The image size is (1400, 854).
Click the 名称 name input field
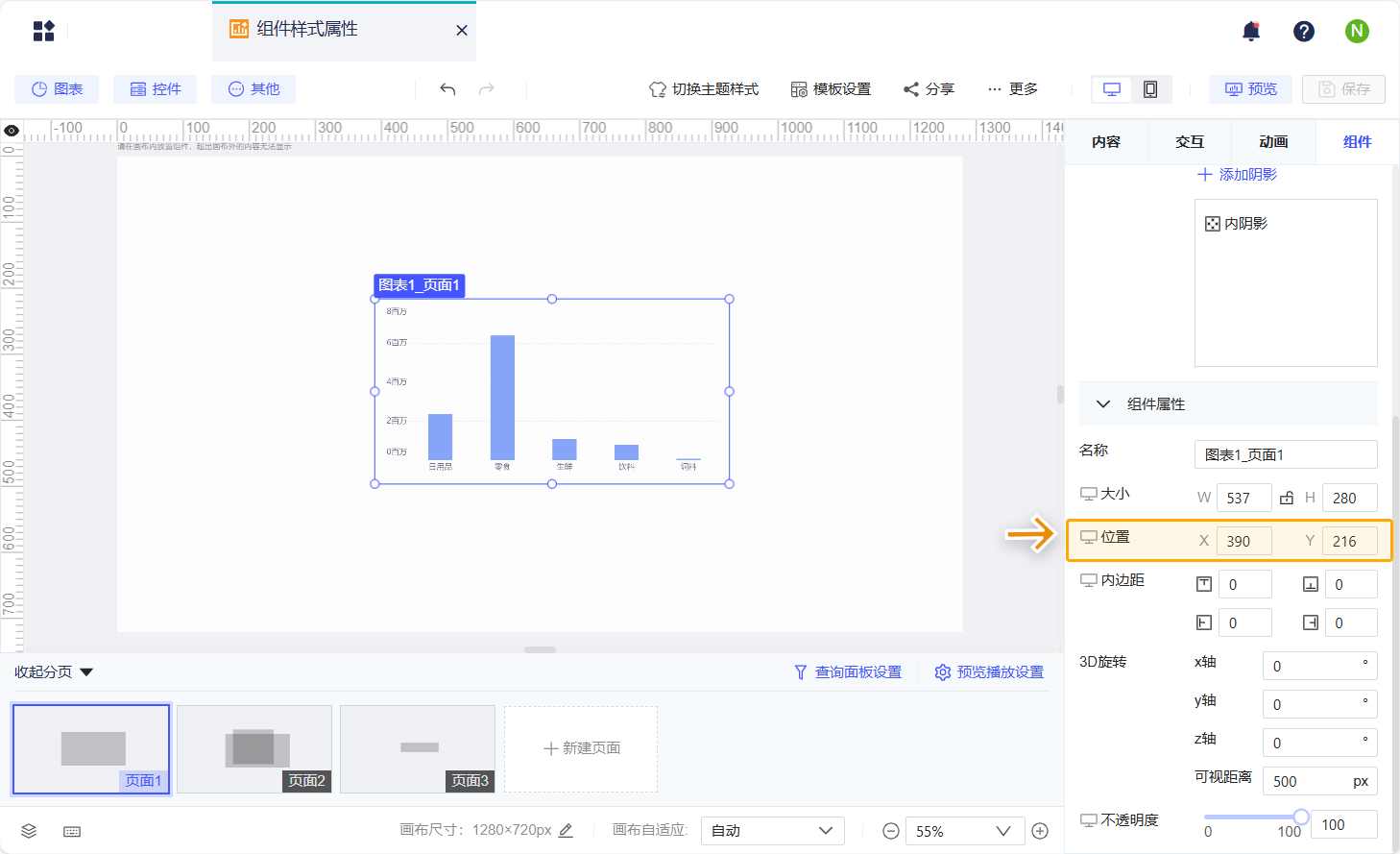(x=1286, y=454)
